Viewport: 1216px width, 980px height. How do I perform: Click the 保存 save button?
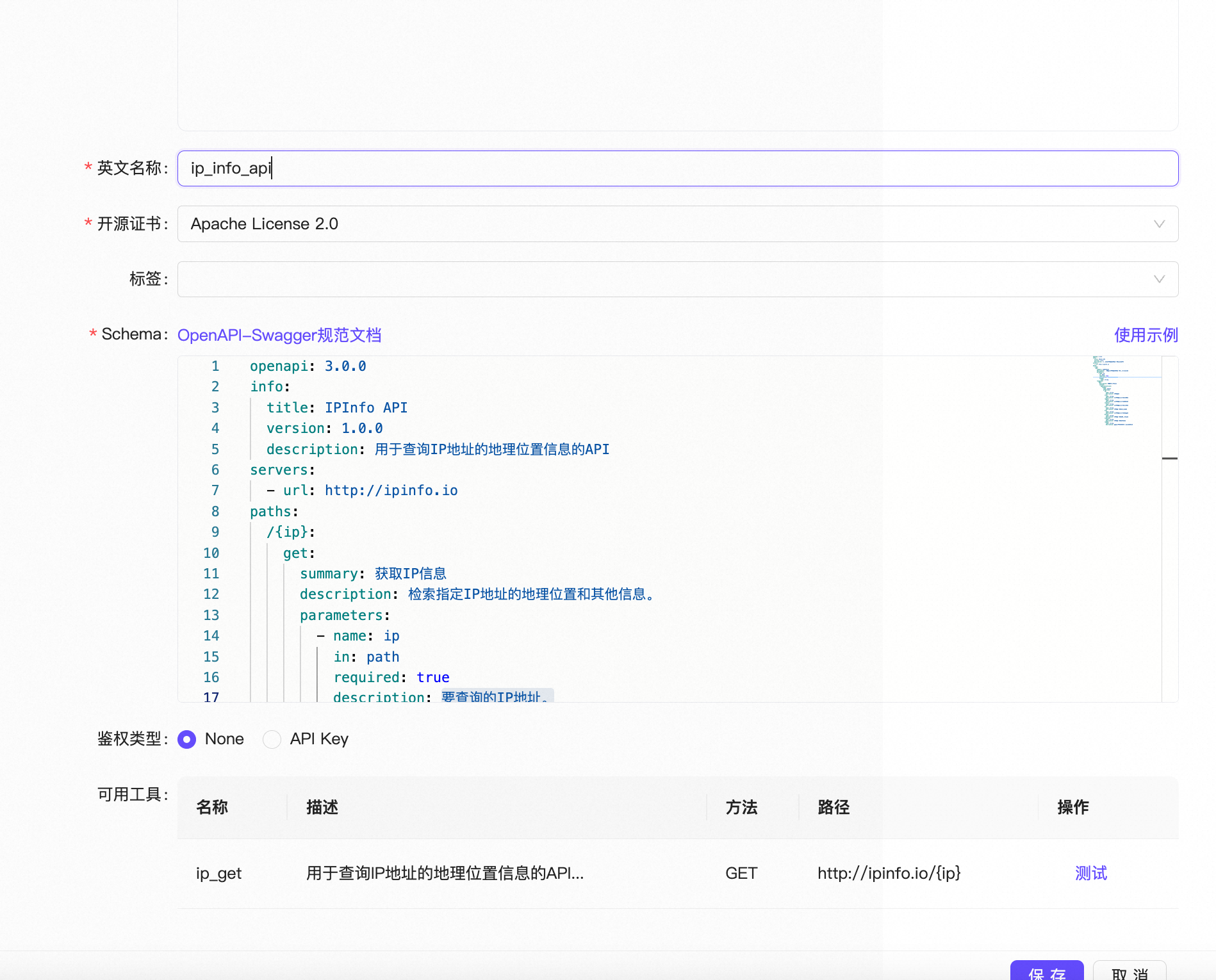1047,970
